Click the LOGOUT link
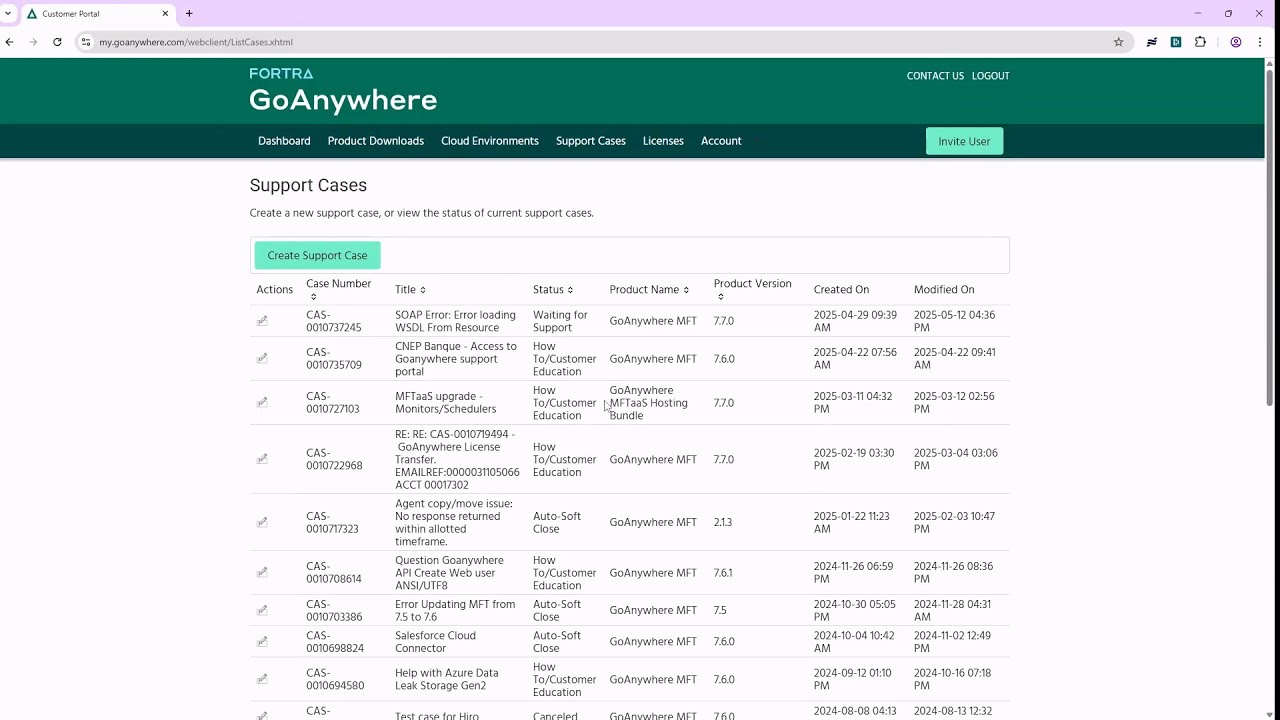 click(x=990, y=76)
